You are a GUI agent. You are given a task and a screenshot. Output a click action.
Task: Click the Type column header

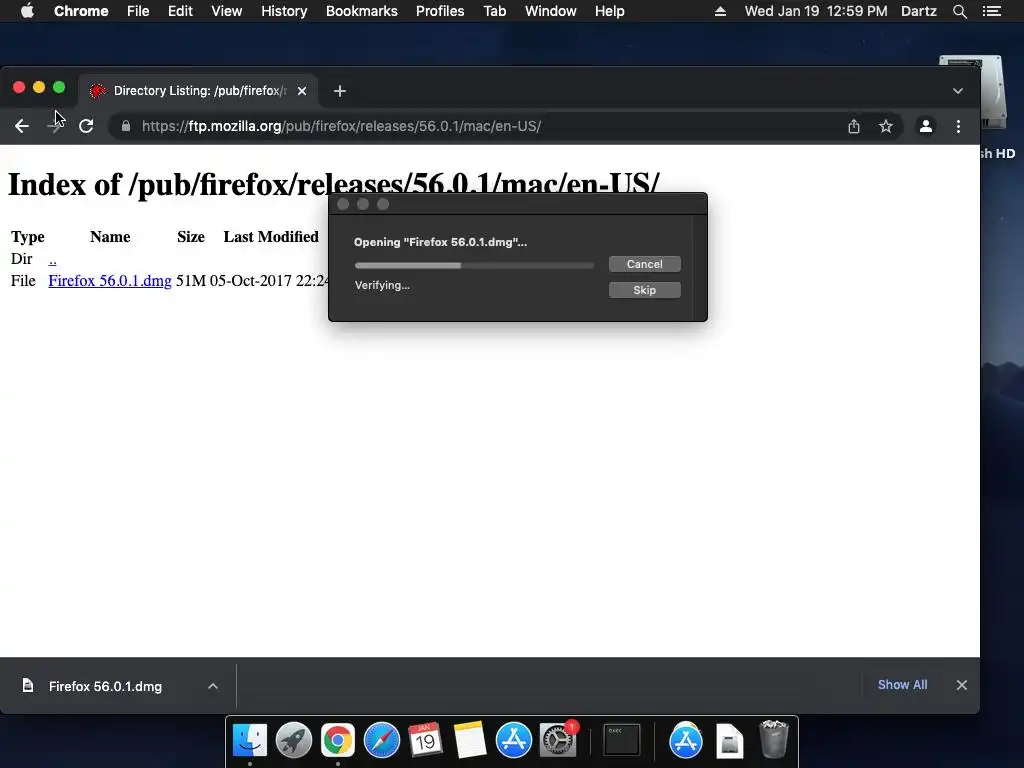(27, 236)
